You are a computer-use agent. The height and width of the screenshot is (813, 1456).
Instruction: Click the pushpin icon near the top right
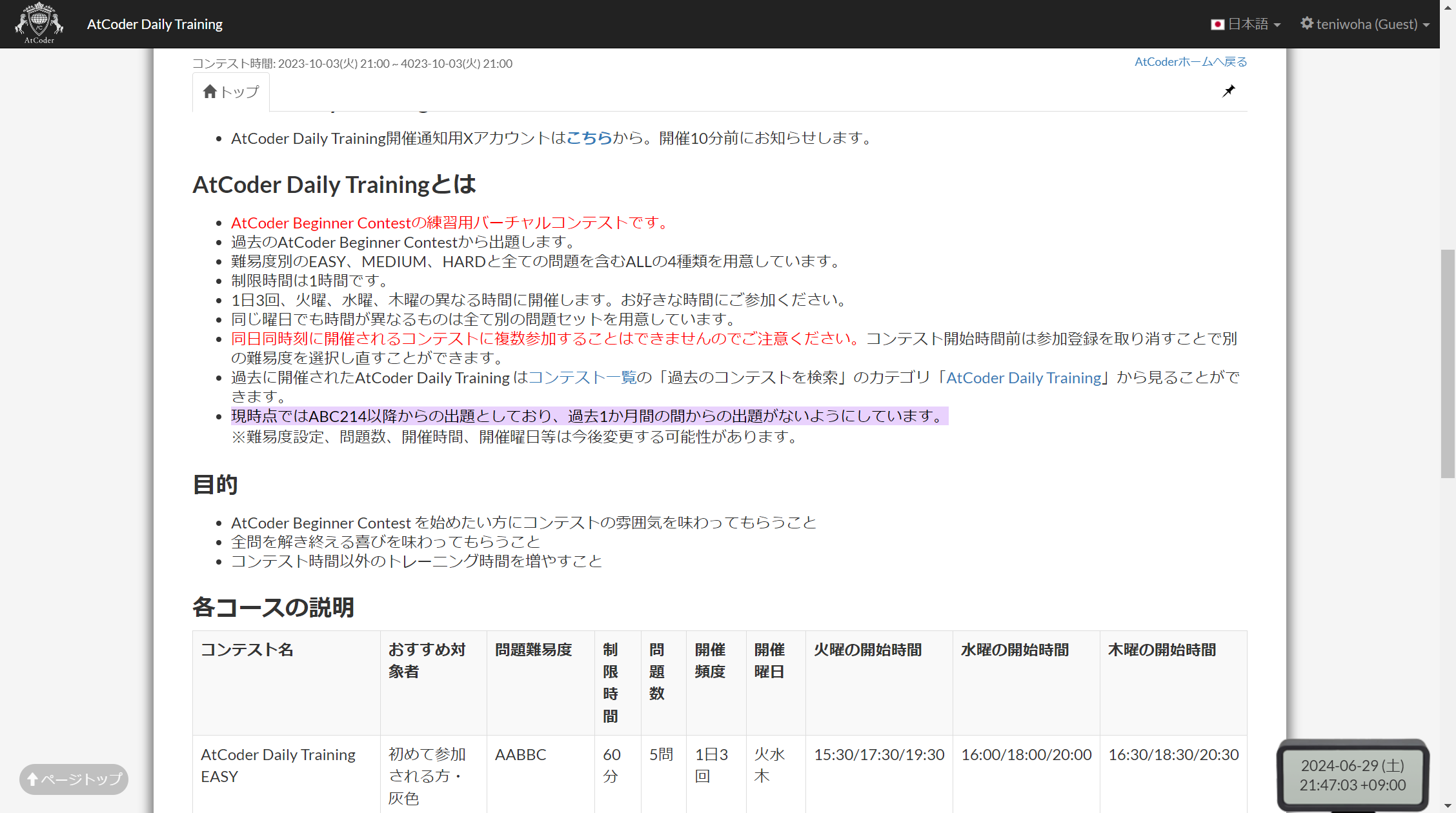(x=1229, y=90)
